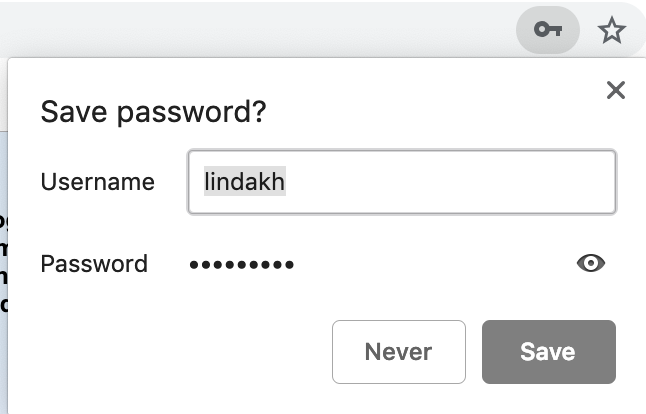Click the webpage text behind the popup
The width and height of the screenshot is (646, 414).
(3, 260)
